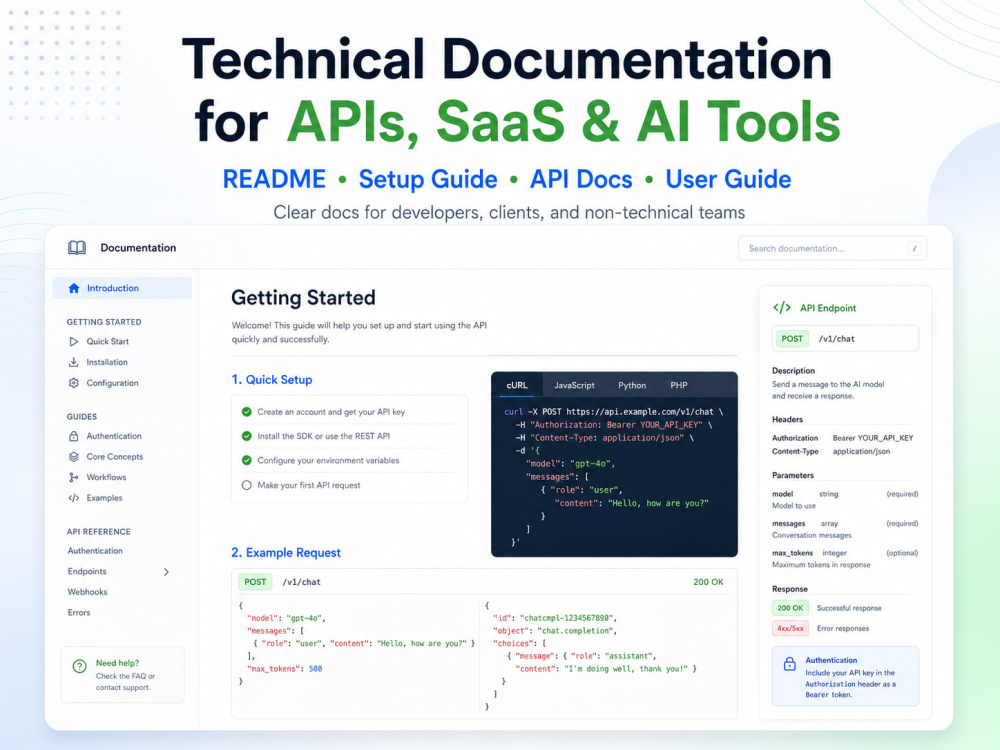
Task: Click the play icon beside Quick Start
Action: 73,341
